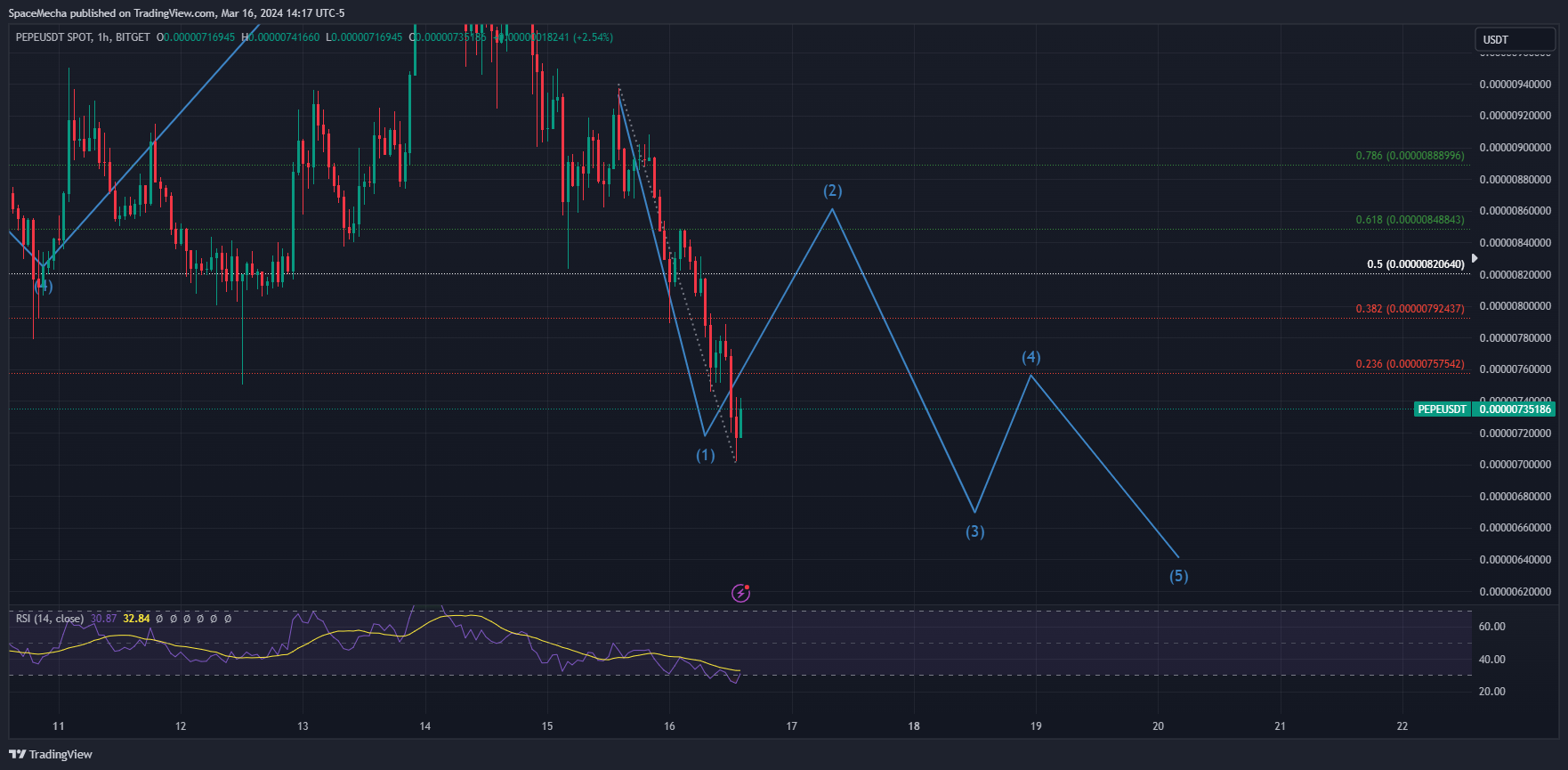Click the RSI axis level 60.00
This screenshot has height=770, width=1568.
tap(1492, 627)
